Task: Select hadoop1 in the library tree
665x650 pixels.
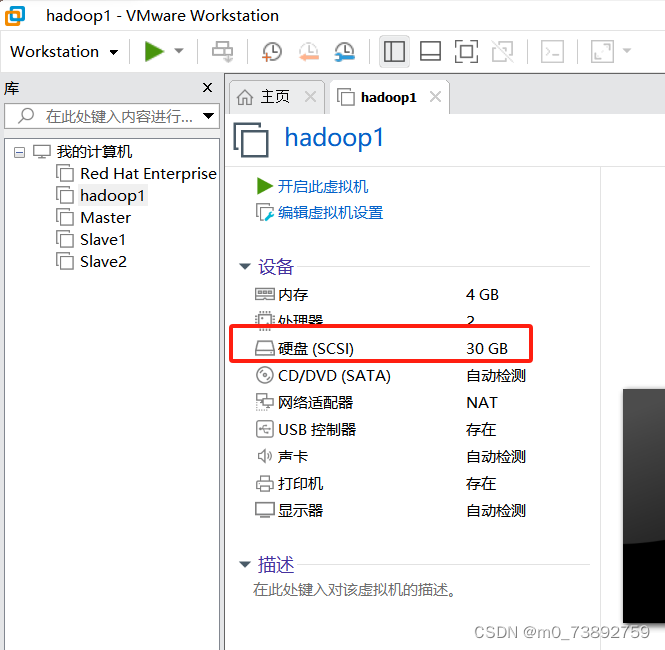Action: (x=112, y=196)
